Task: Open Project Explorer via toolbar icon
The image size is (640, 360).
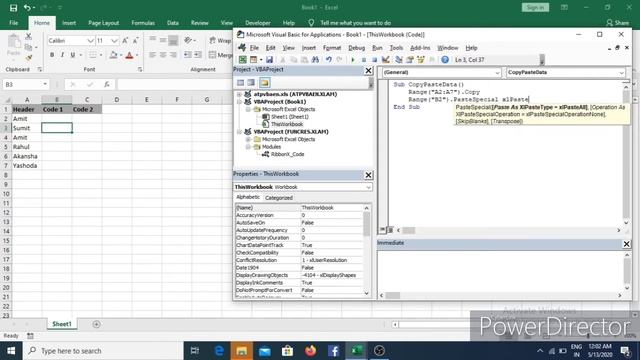Action: [399, 60]
